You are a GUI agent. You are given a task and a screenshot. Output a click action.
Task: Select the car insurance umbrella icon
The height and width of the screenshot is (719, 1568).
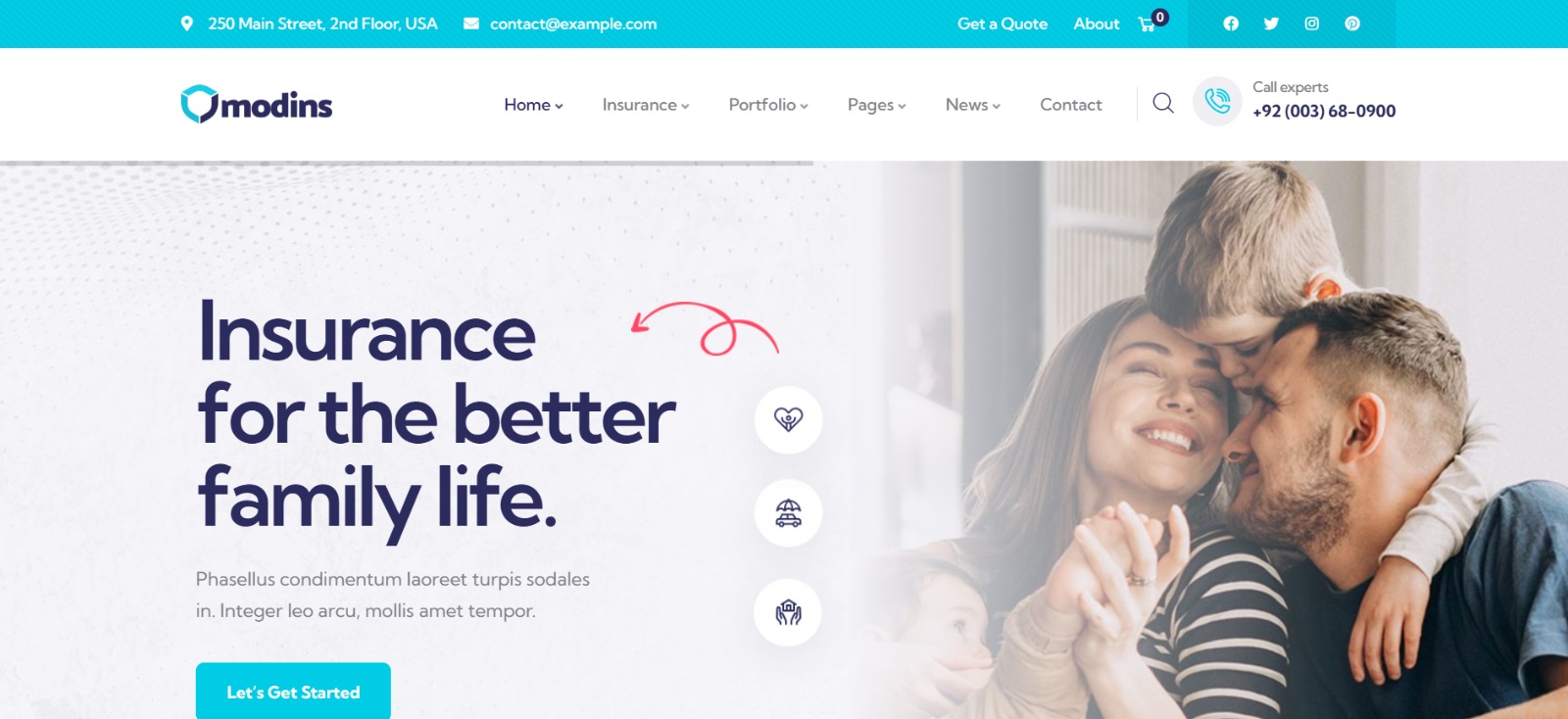[788, 512]
